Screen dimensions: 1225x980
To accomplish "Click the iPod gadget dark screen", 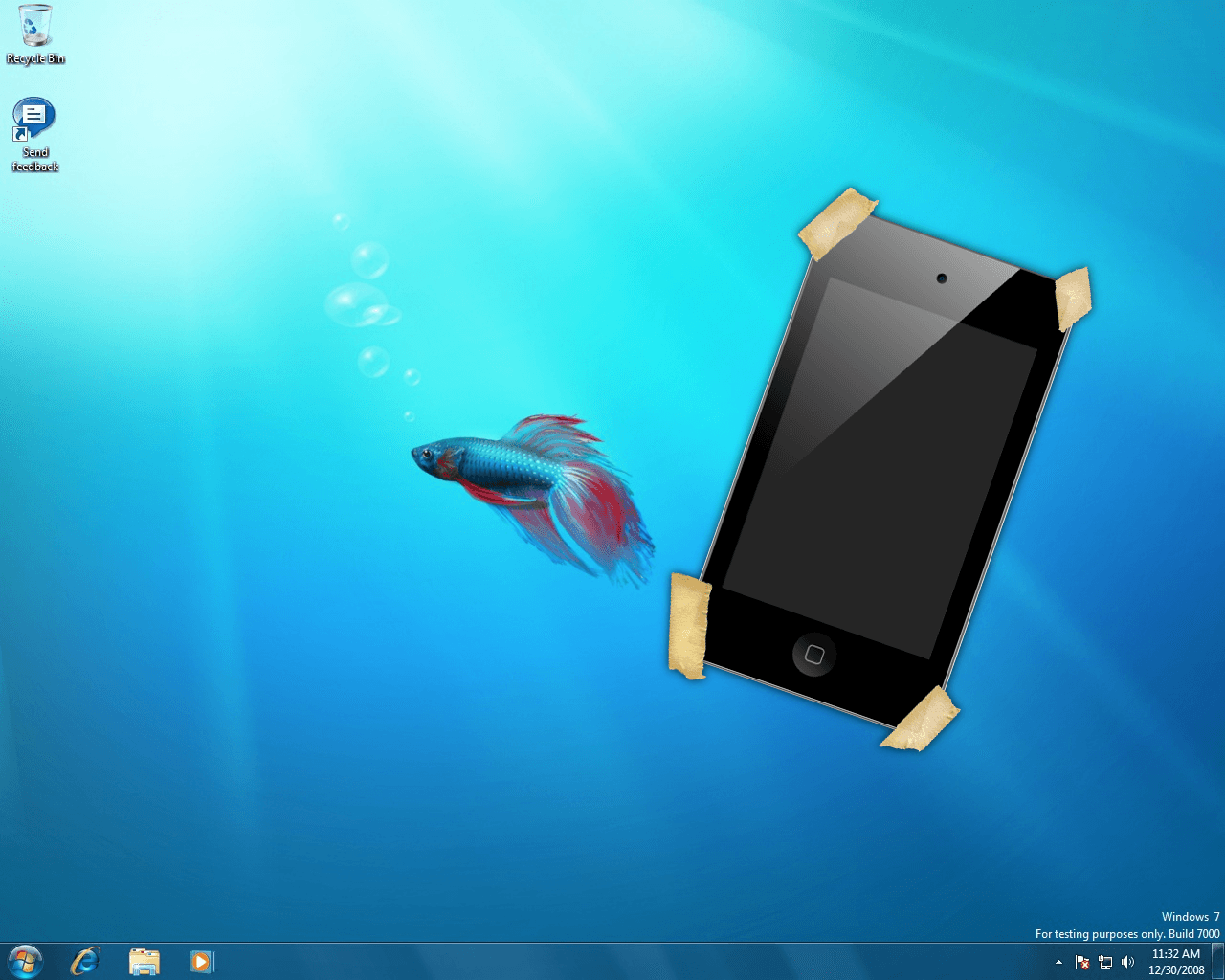I will (x=880, y=468).
